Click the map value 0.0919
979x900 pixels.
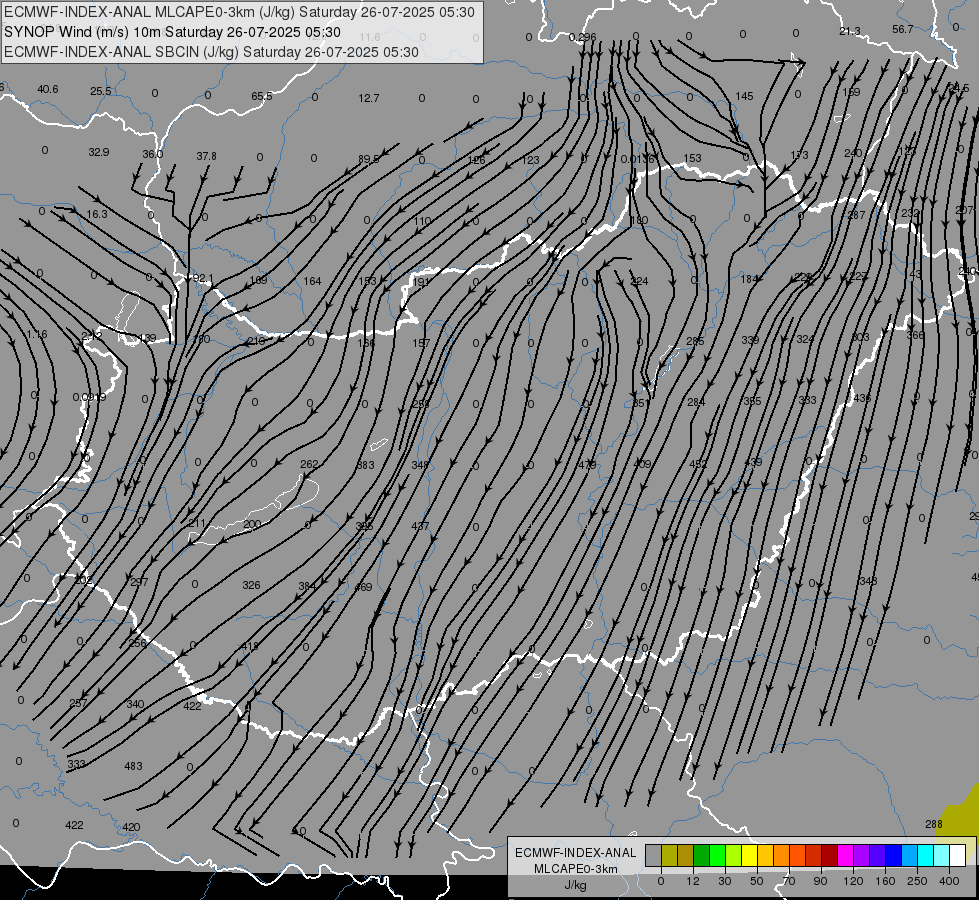point(89,397)
